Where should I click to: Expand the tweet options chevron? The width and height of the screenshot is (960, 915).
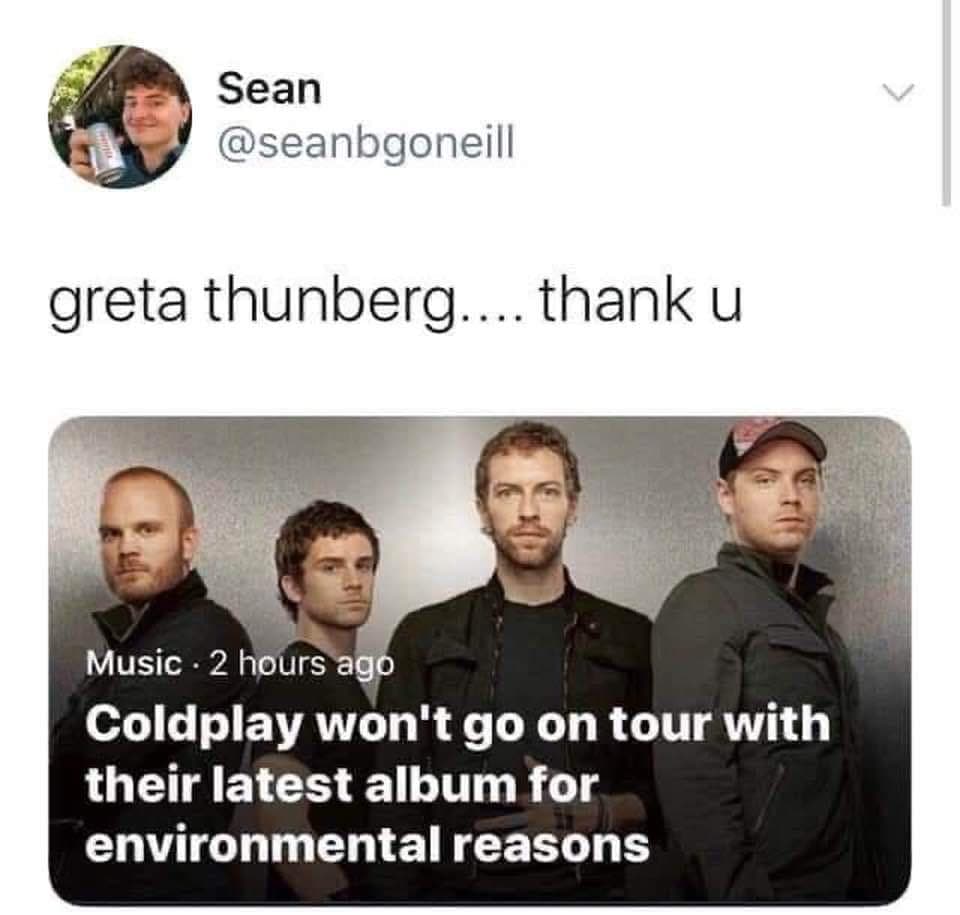pos(898,92)
